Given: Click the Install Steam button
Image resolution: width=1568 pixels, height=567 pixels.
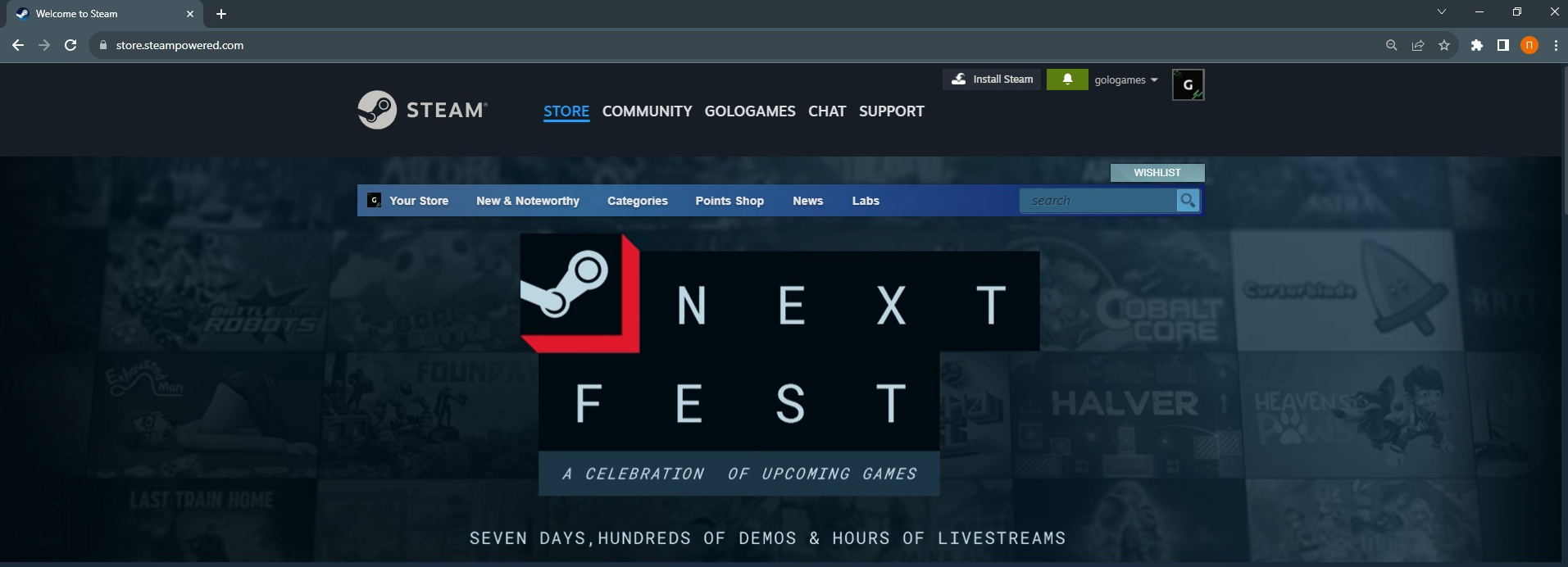Looking at the screenshot, I should coord(992,79).
